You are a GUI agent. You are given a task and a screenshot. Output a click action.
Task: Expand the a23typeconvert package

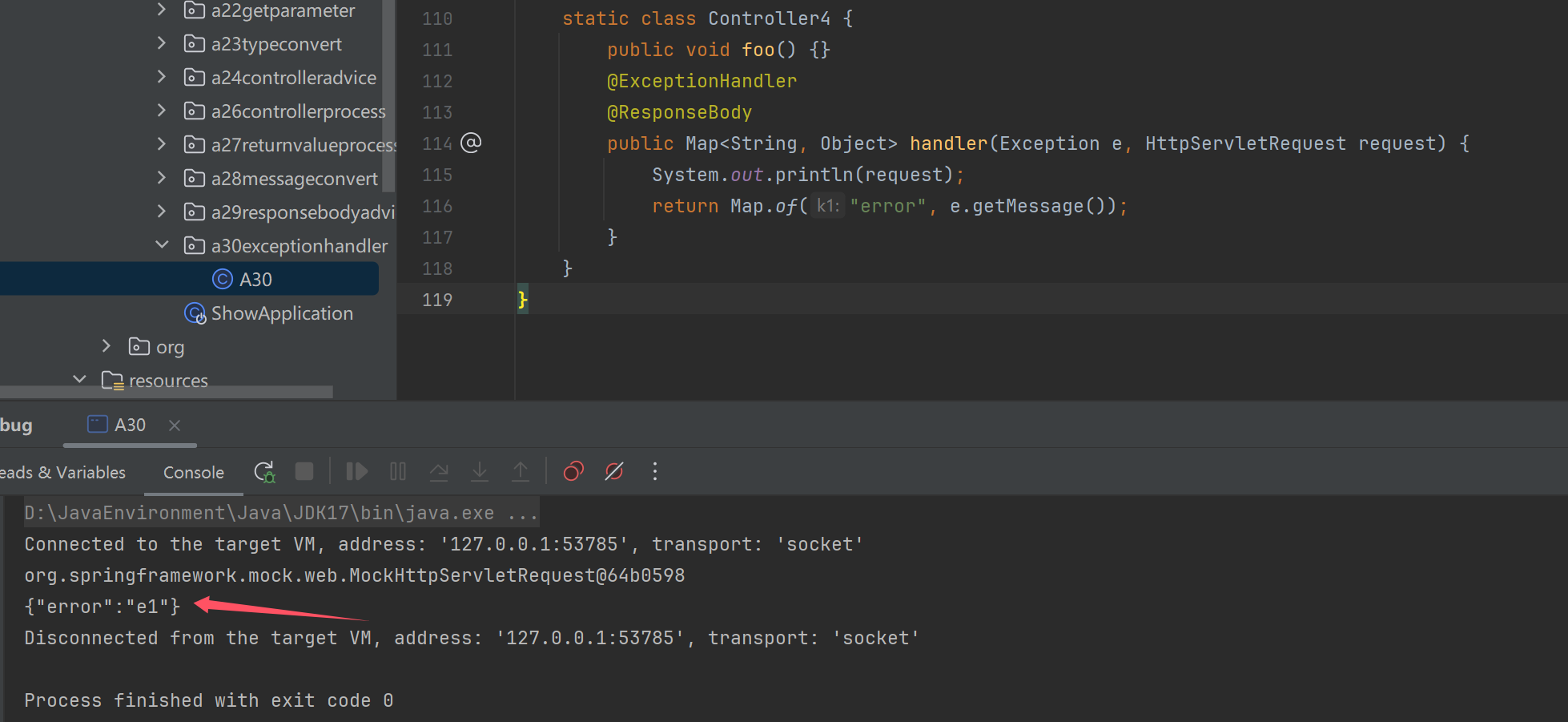(161, 43)
